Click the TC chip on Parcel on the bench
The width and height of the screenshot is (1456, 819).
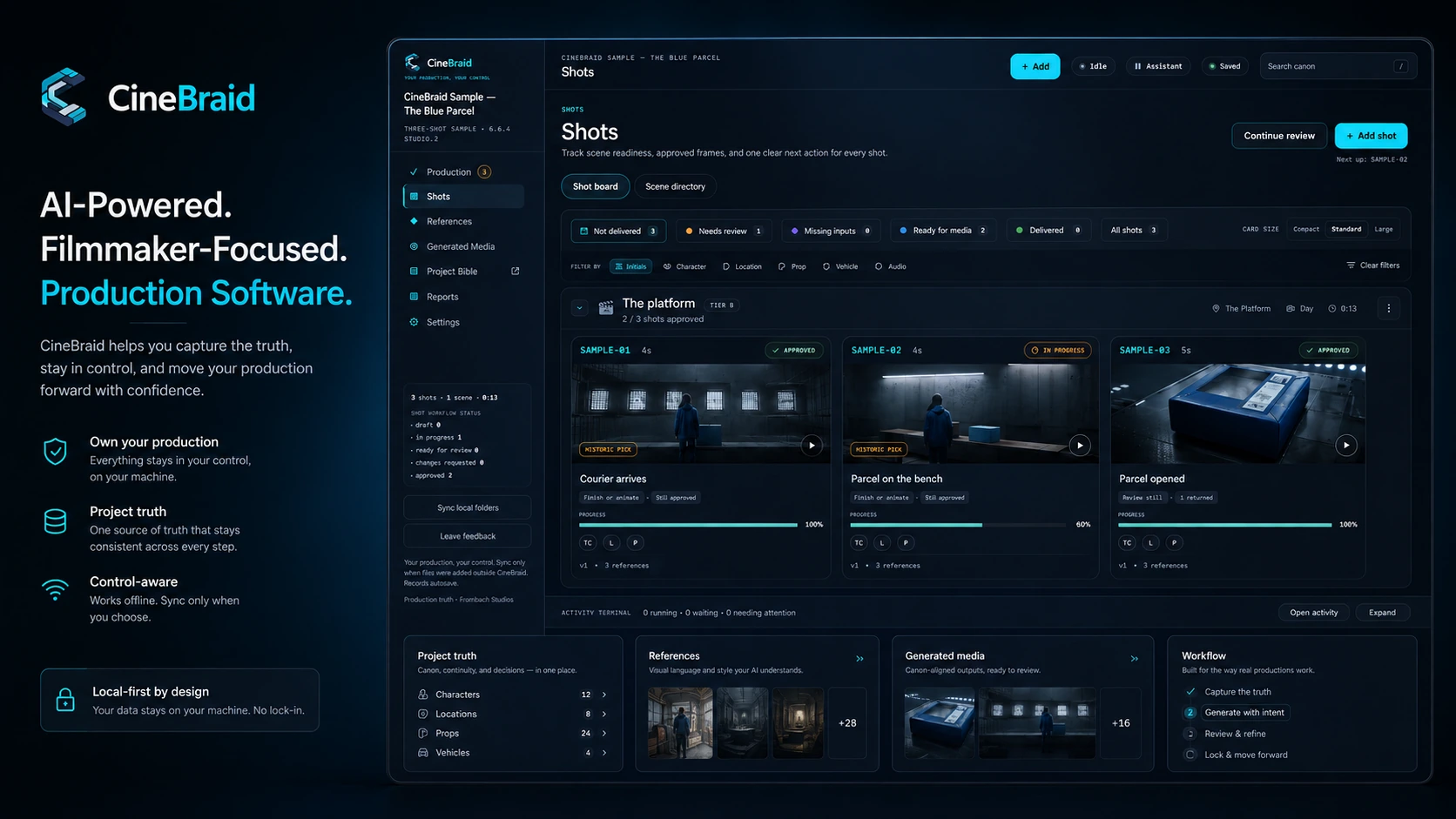[x=859, y=543]
